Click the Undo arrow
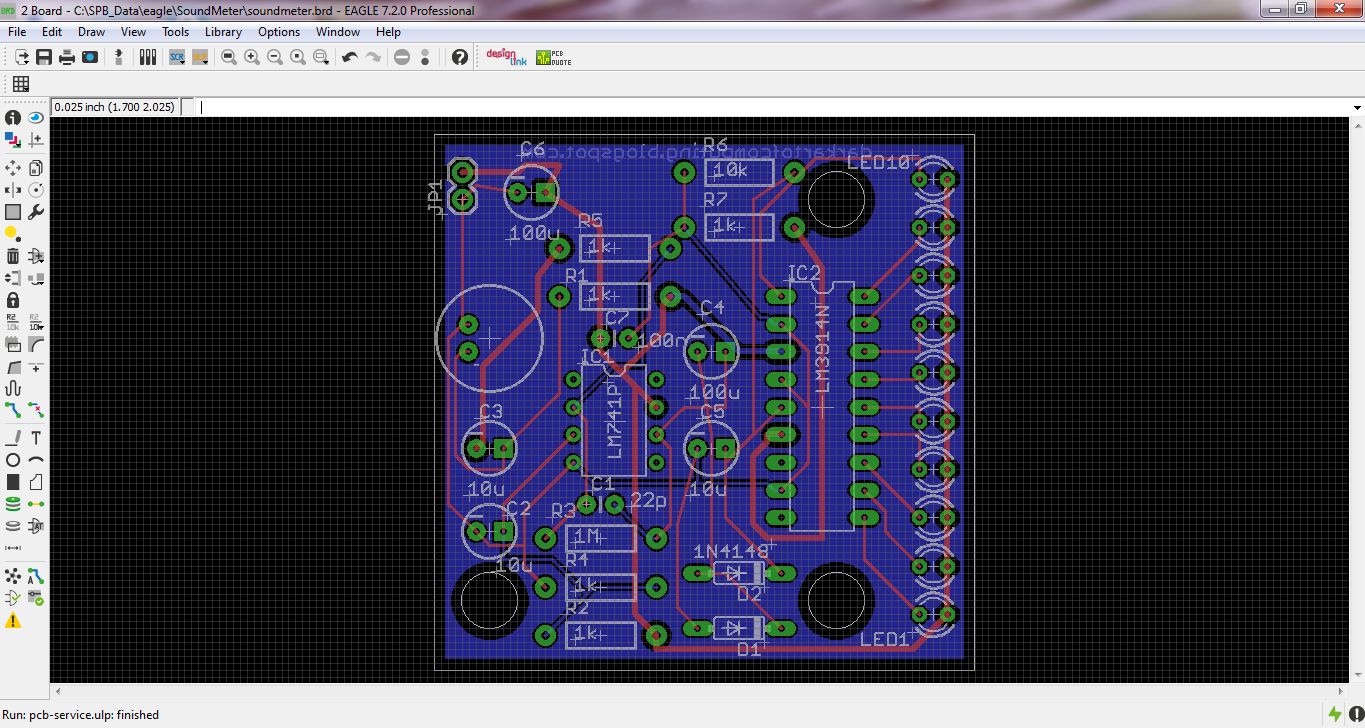This screenshot has height=728, width=1365. tap(350, 58)
